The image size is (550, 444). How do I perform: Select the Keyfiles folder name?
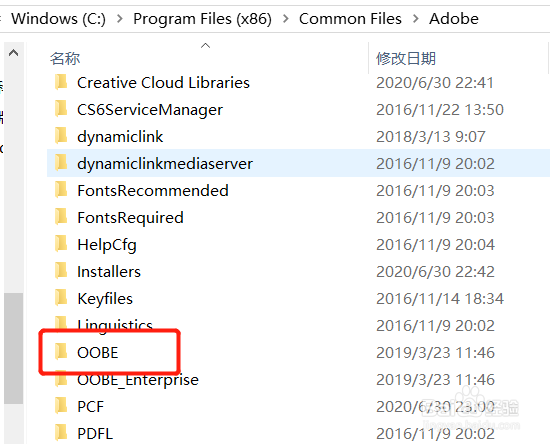tap(105, 299)
